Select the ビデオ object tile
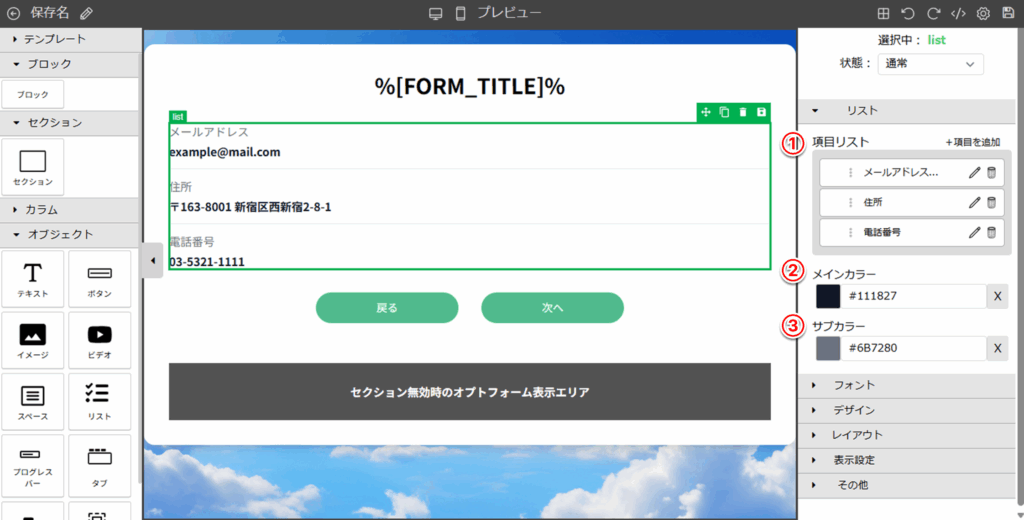 pos(99,340)
